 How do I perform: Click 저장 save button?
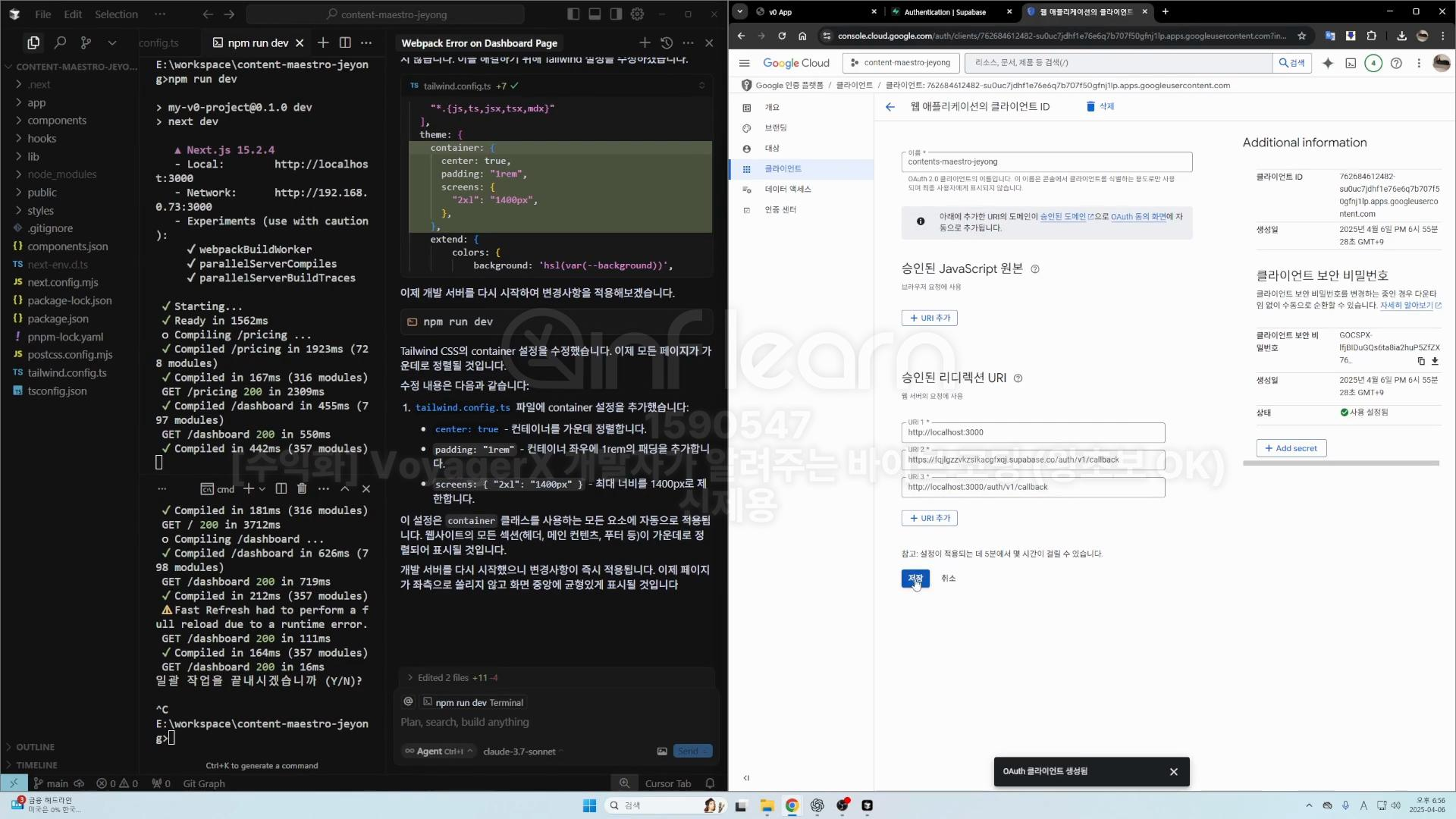tap(915, 579)
